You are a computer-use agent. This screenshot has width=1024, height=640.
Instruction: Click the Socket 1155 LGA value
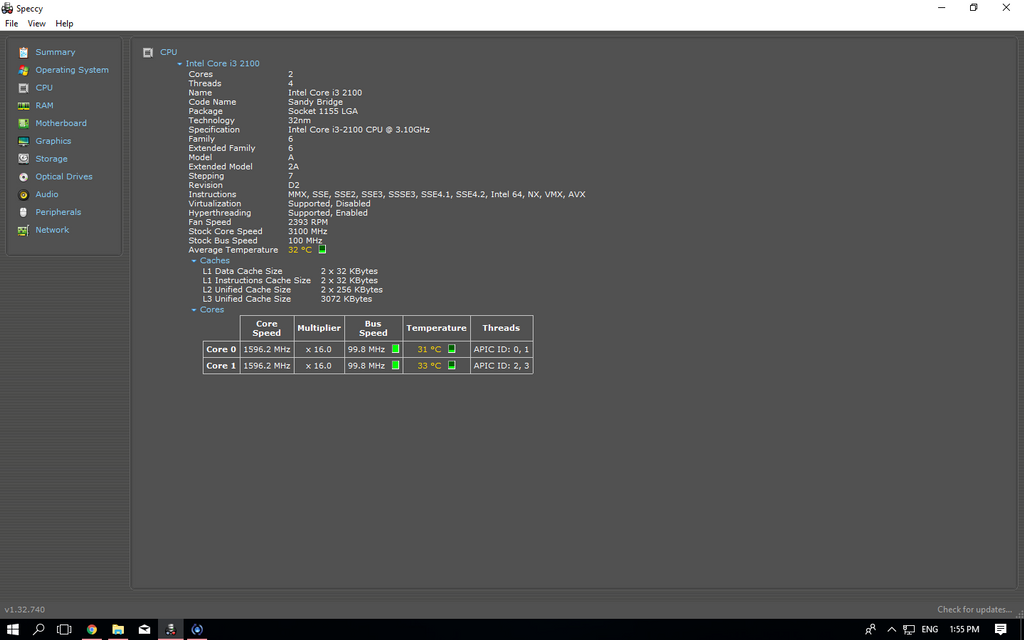tap(323, 111)
